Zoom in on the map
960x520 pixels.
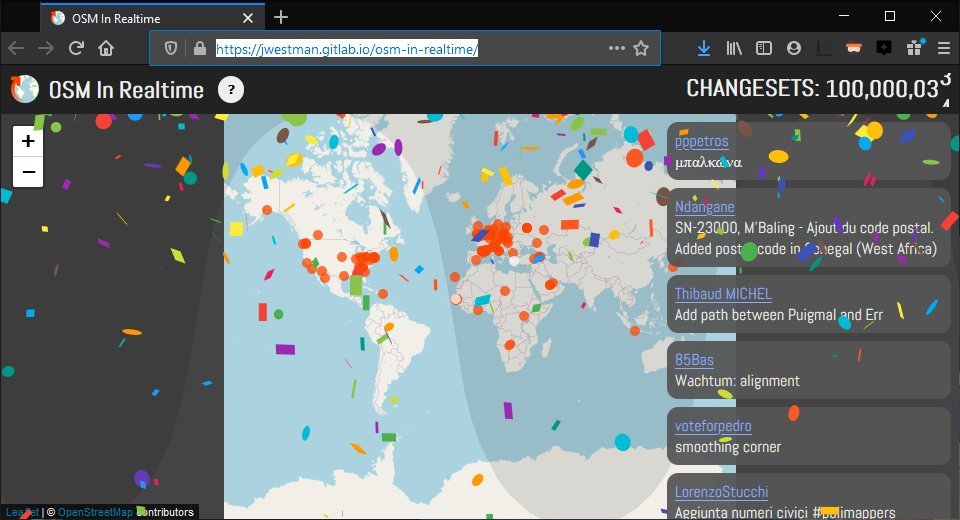[28, 141]
